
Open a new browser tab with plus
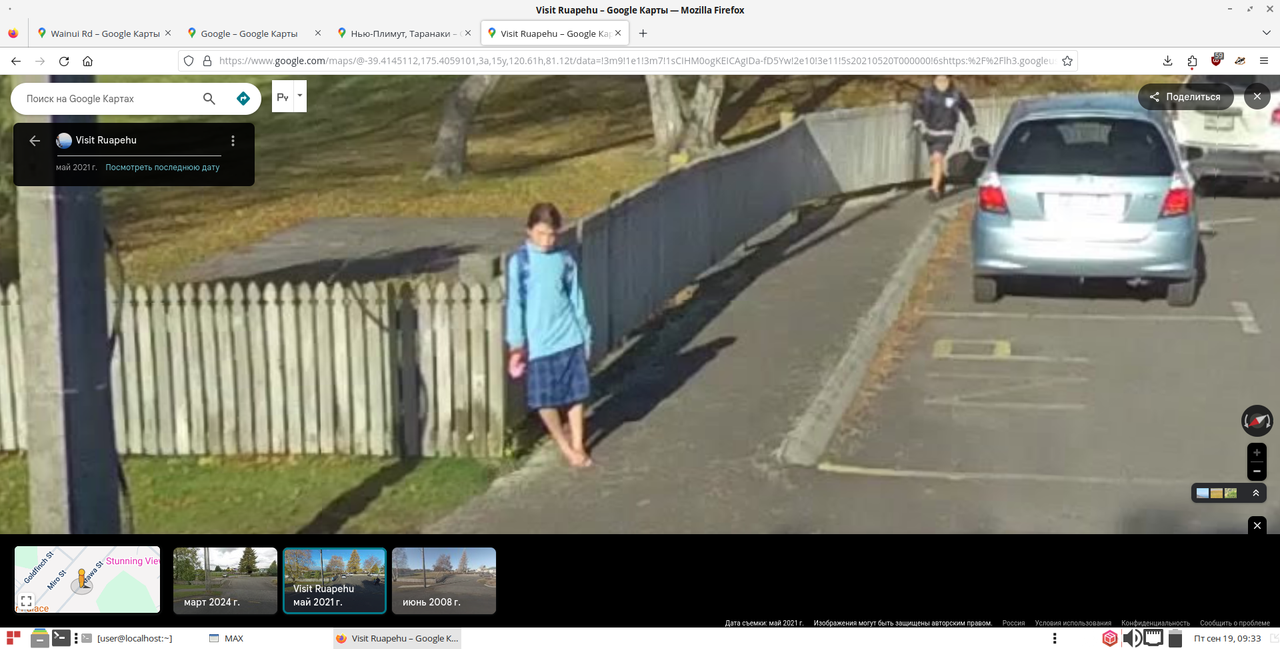[x=643, y=33]
